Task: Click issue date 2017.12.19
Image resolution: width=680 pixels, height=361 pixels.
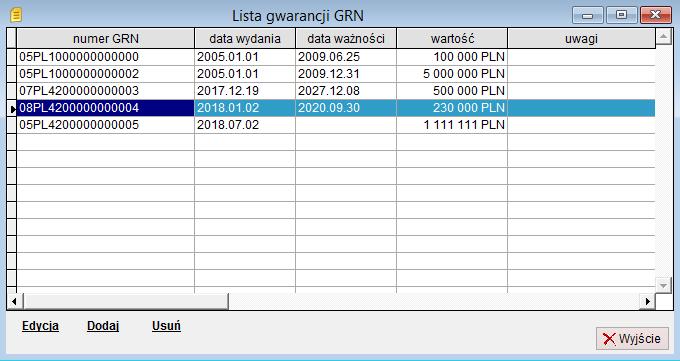Action: 228,91
